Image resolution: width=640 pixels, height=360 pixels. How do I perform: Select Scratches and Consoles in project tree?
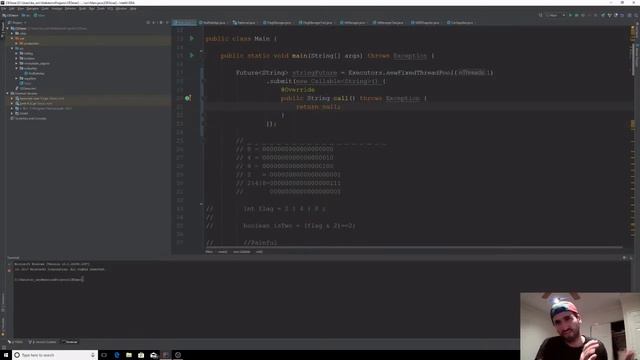pos(29,118)
